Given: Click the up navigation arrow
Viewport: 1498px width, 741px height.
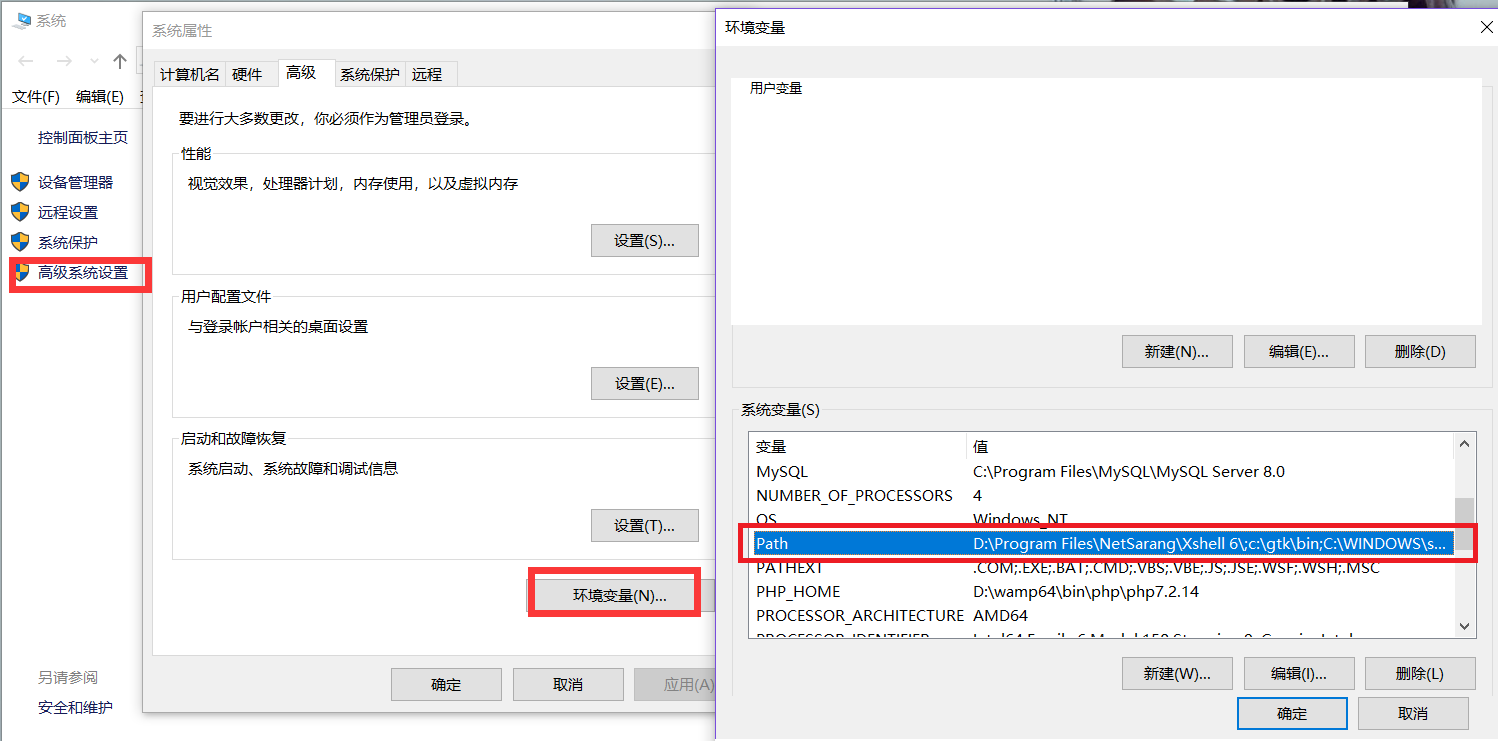Looking at the screenshot, I should pos(119,61).
